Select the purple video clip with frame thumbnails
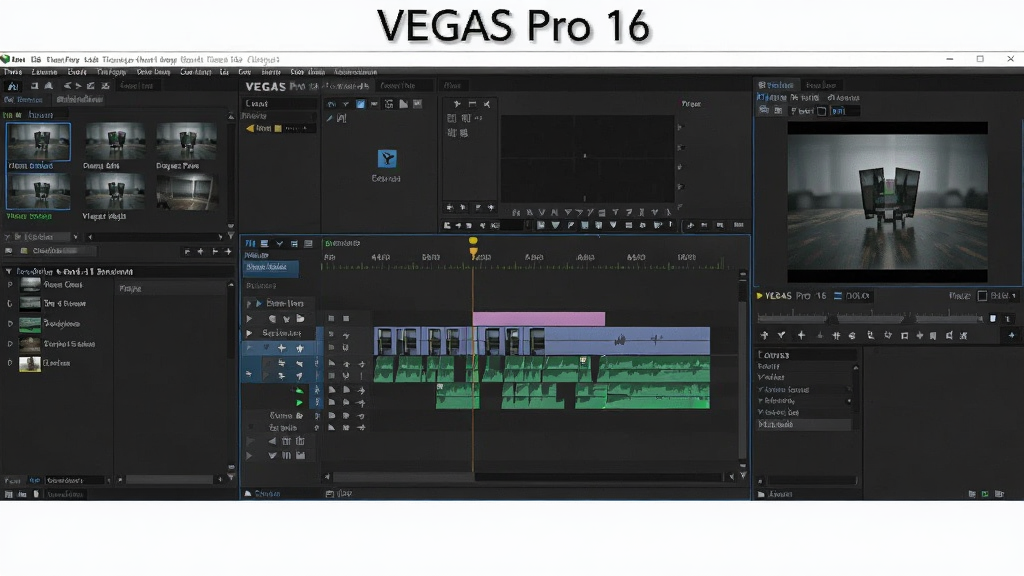1024x576 pixels. point(541,341)
